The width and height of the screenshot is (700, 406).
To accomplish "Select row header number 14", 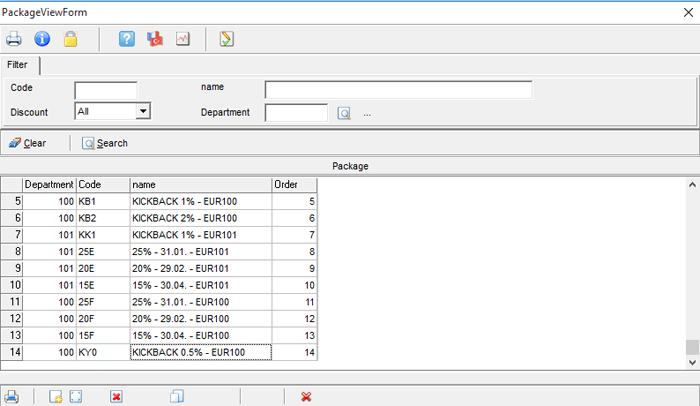I will (x=12, y=352).
